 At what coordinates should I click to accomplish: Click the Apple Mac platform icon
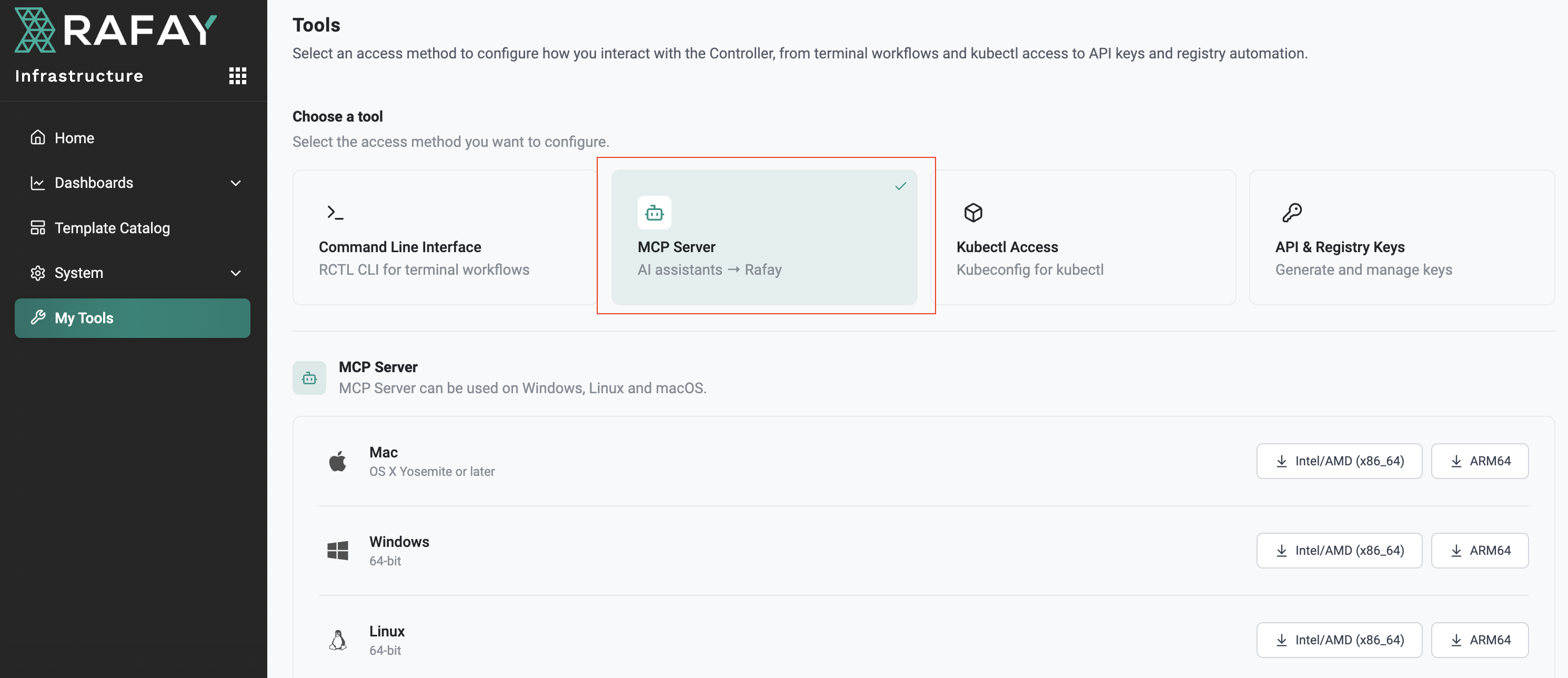pyautogui.click(x=338, y=461)
